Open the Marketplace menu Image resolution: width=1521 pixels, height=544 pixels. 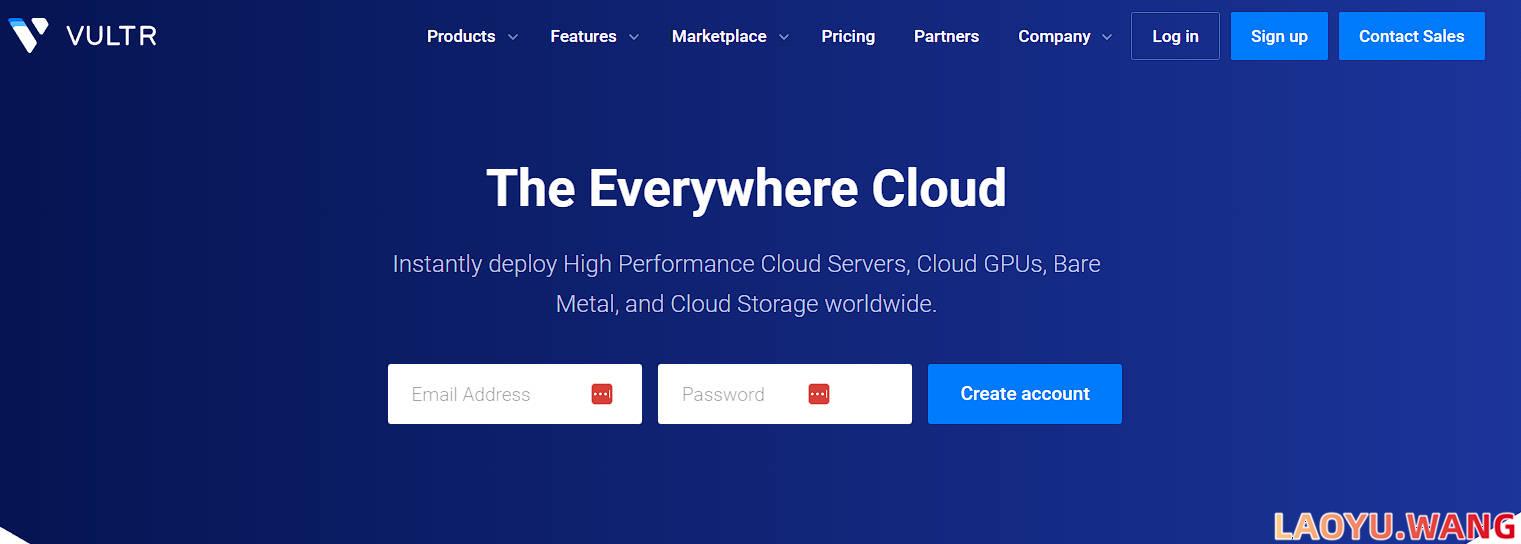tap(719, 36)
